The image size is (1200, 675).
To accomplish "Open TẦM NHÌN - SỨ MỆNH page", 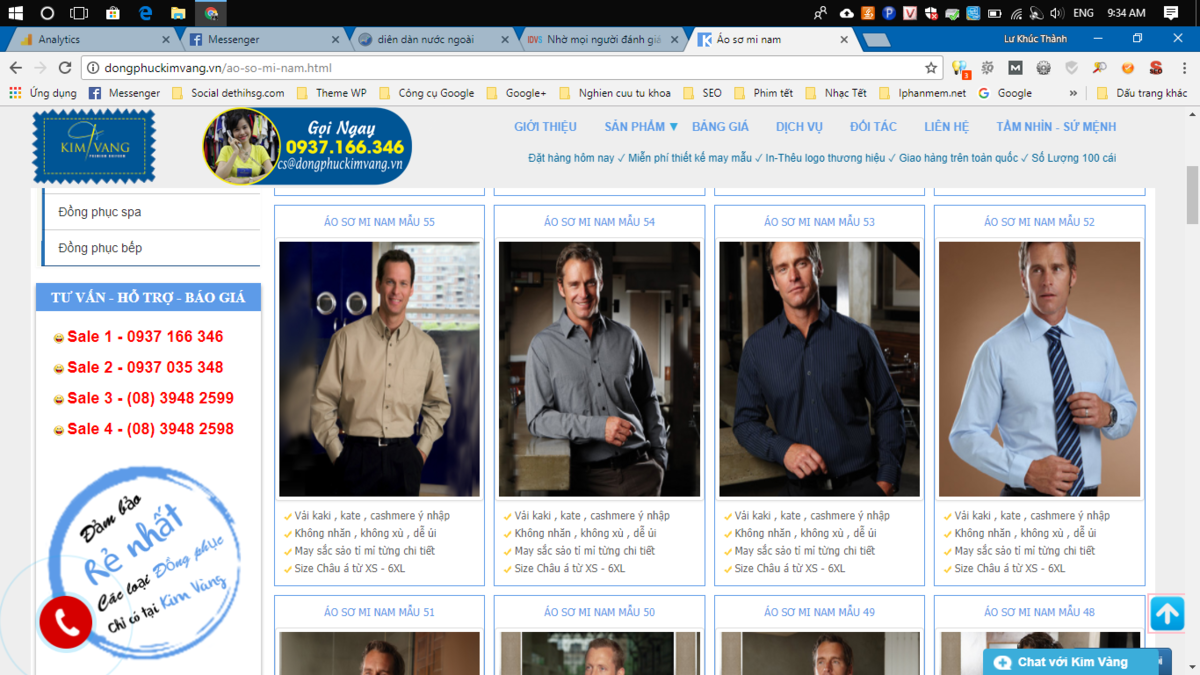I will 1056,127.
